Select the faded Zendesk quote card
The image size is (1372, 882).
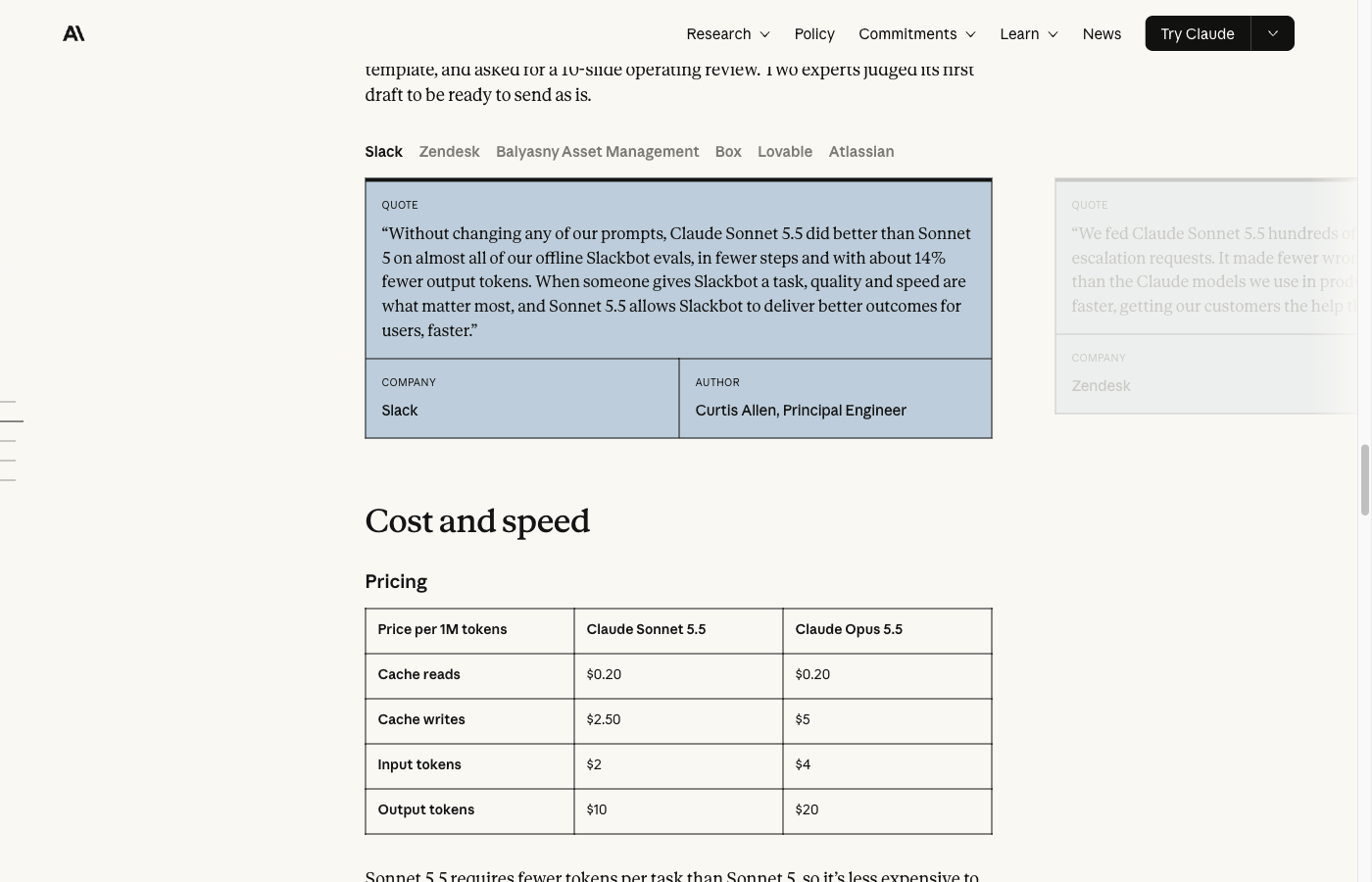1207,296
